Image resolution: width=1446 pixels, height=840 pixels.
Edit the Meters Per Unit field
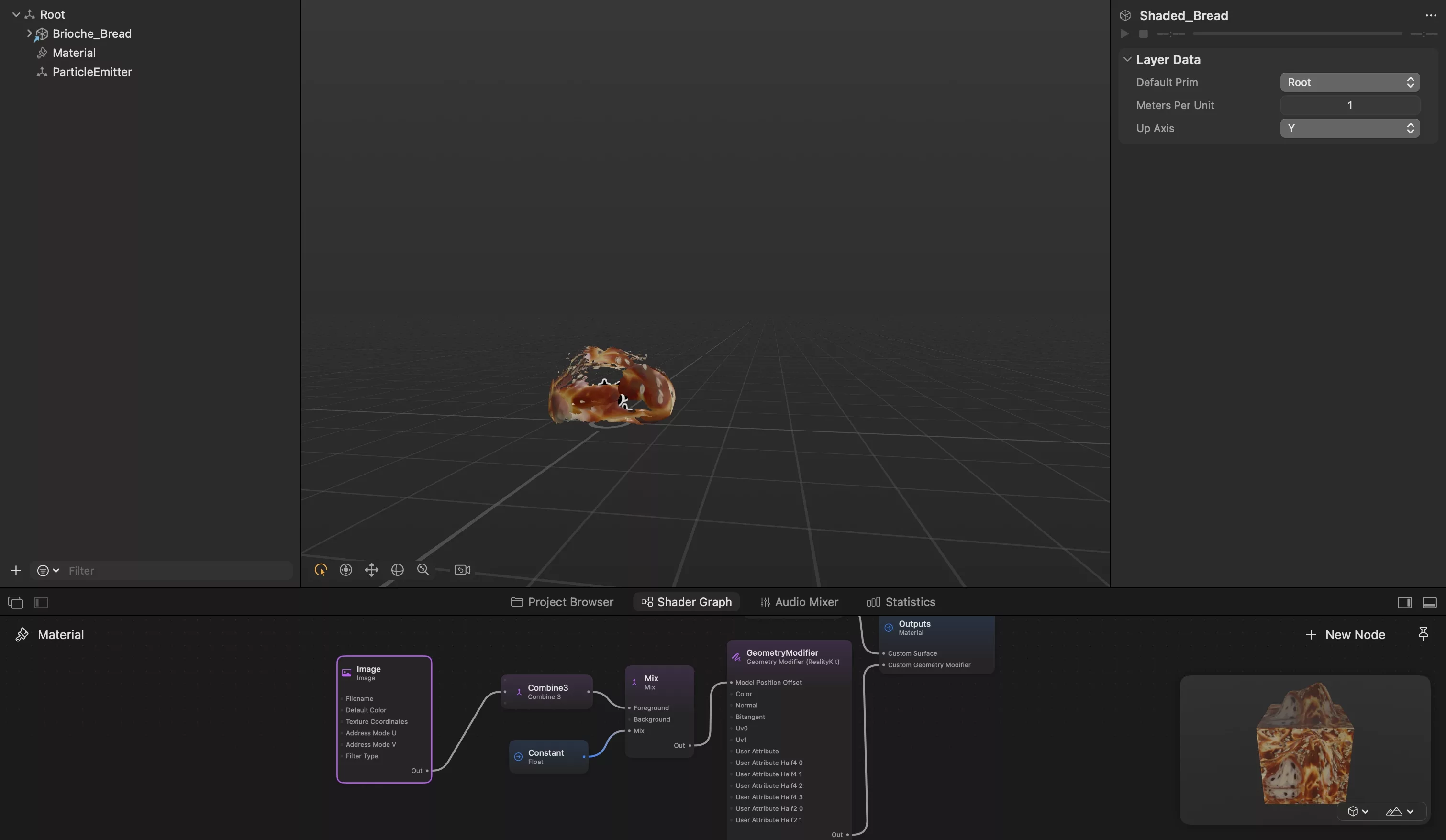1350,105
